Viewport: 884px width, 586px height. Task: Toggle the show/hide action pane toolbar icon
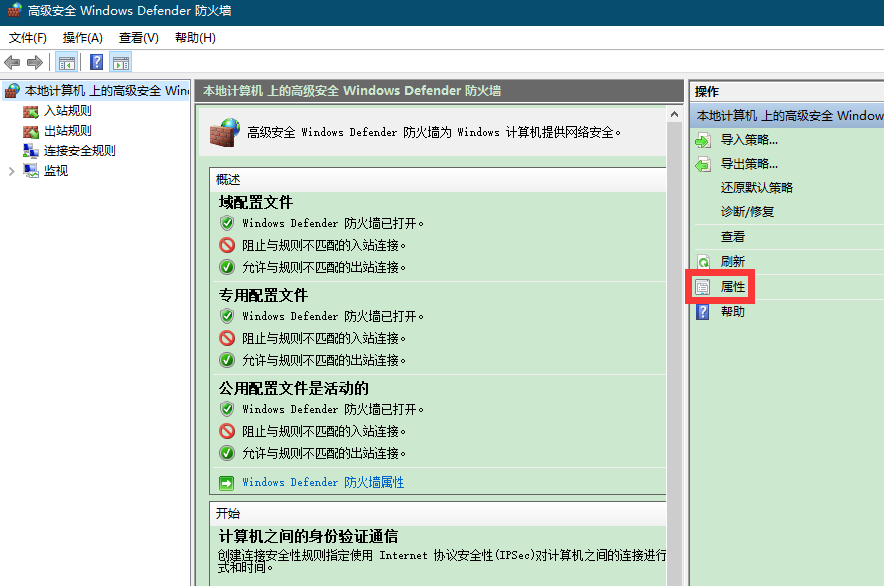(x=121, y=63)
